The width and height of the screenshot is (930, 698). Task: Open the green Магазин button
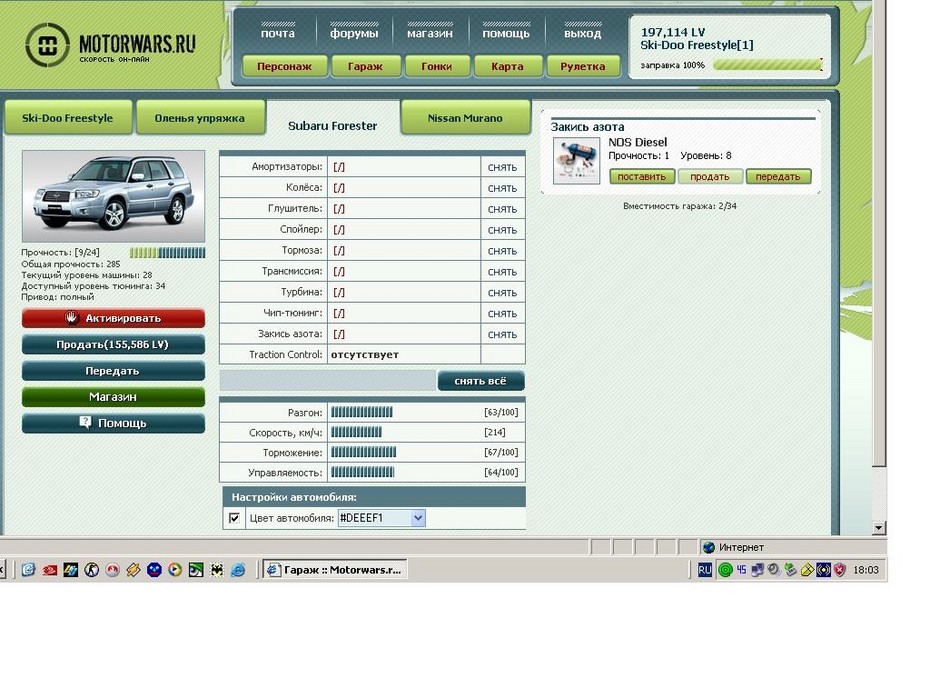click(113, 397)
